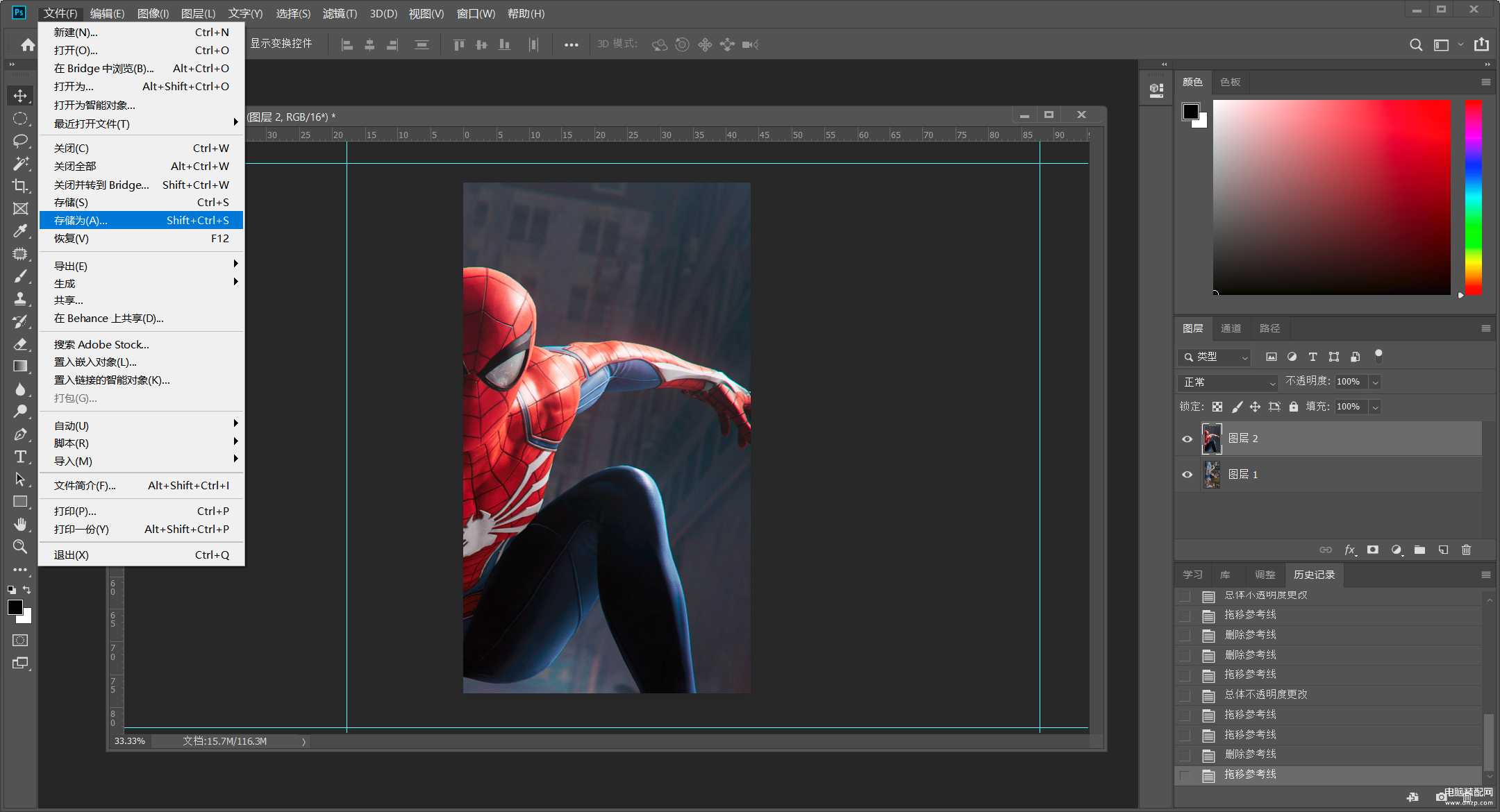Add a layer mask icon
The width and height of the screenshot is (1500, 812).
(x=1373, y=550)
